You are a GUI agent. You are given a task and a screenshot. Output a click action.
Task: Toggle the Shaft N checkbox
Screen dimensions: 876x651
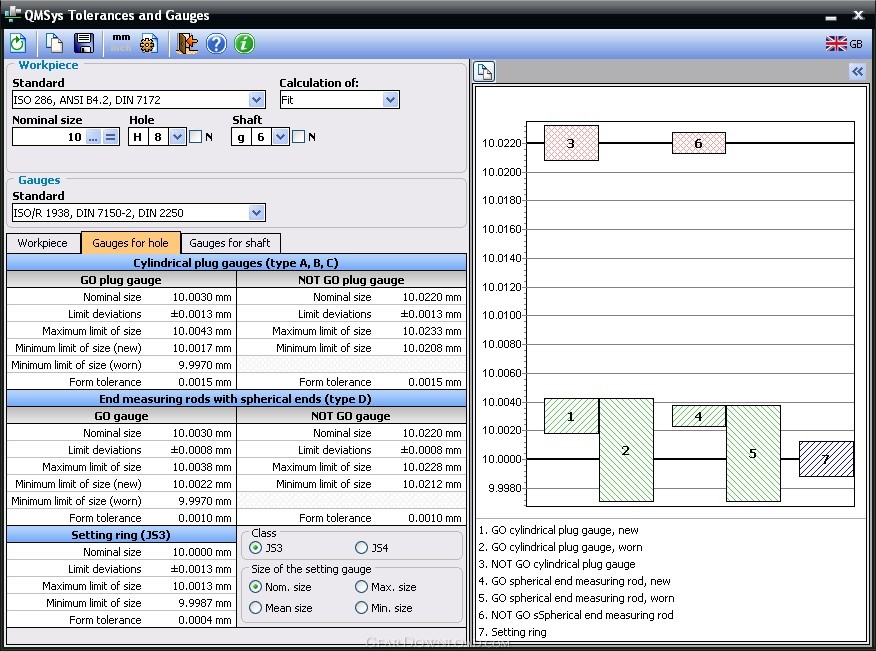click(x=298, y=137)
